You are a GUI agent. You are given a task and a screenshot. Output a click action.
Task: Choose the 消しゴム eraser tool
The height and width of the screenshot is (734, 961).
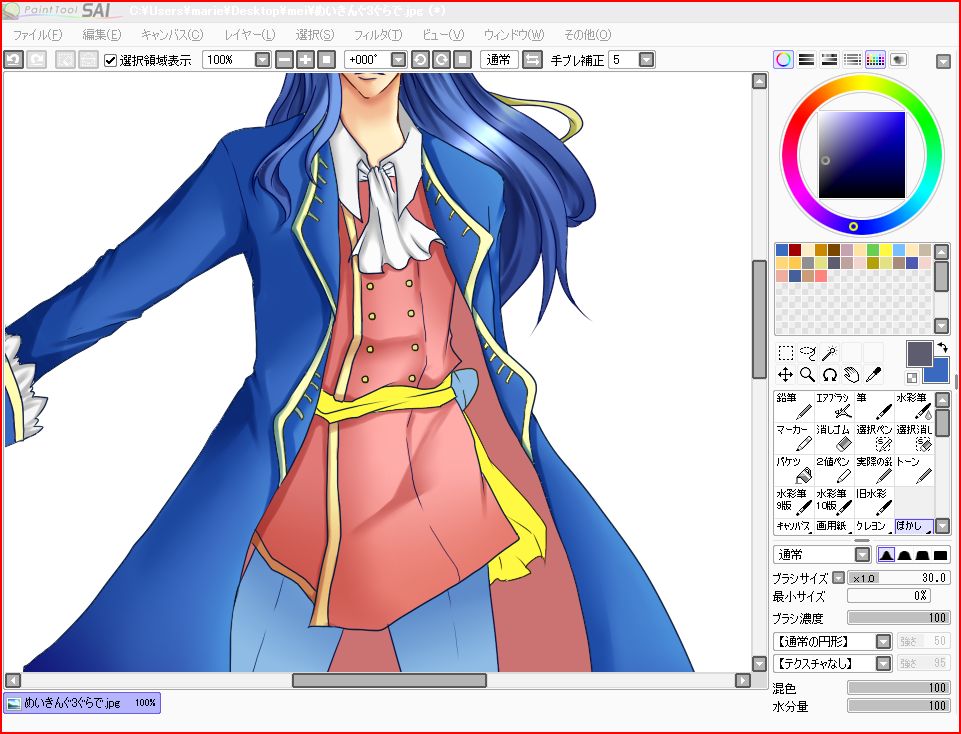[834, 438]
